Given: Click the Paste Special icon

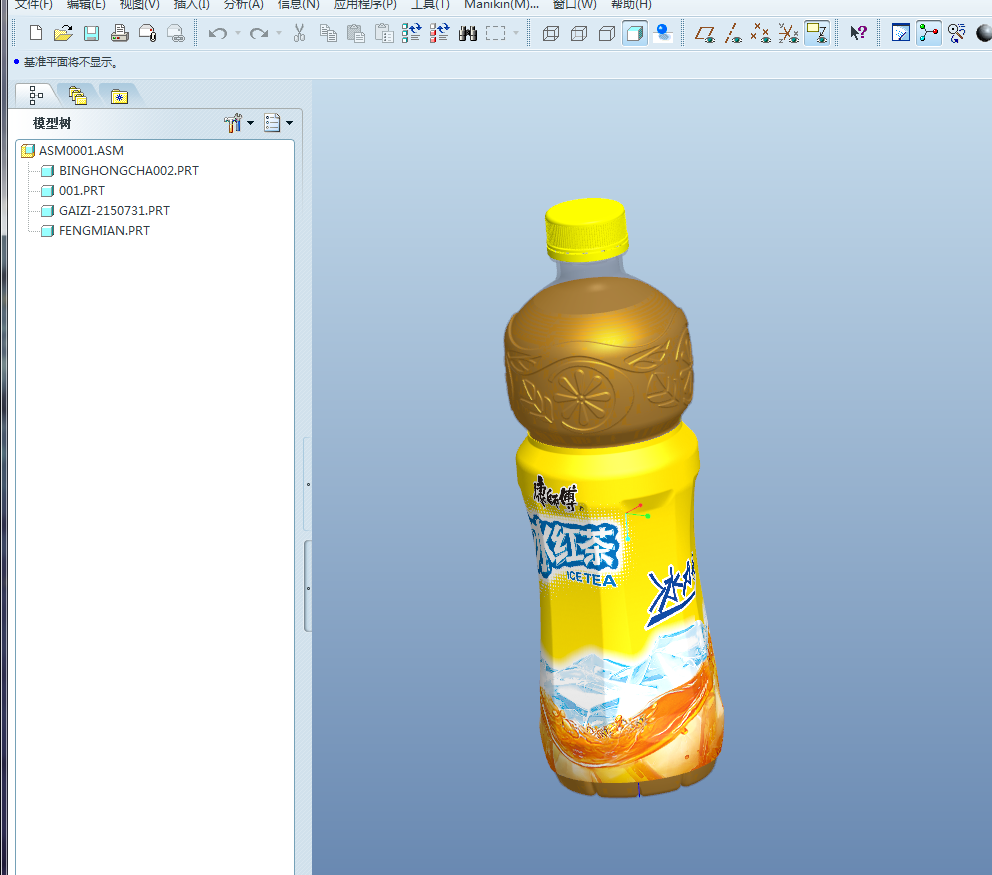Looking at the screenshot, I should pyautogui.click(x=384, y=33).
